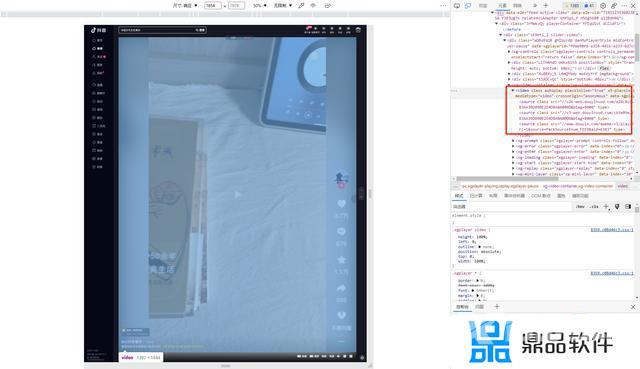Image resolution: width=640 pixels, height=369 pixels.
Task: Expand the xg-error element node
Action: (x=513, y=146)
